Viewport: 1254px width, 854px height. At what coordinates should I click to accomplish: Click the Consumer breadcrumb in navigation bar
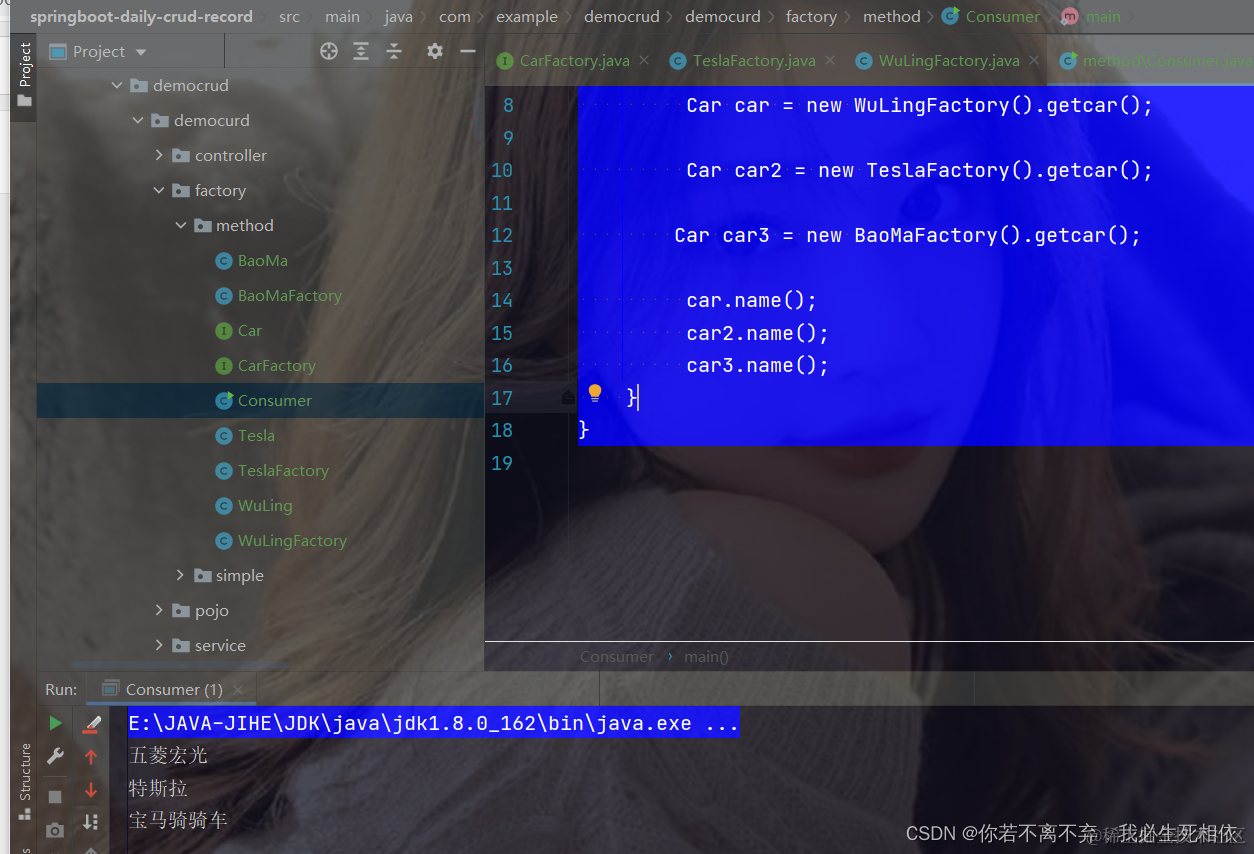coord(1003,16)
